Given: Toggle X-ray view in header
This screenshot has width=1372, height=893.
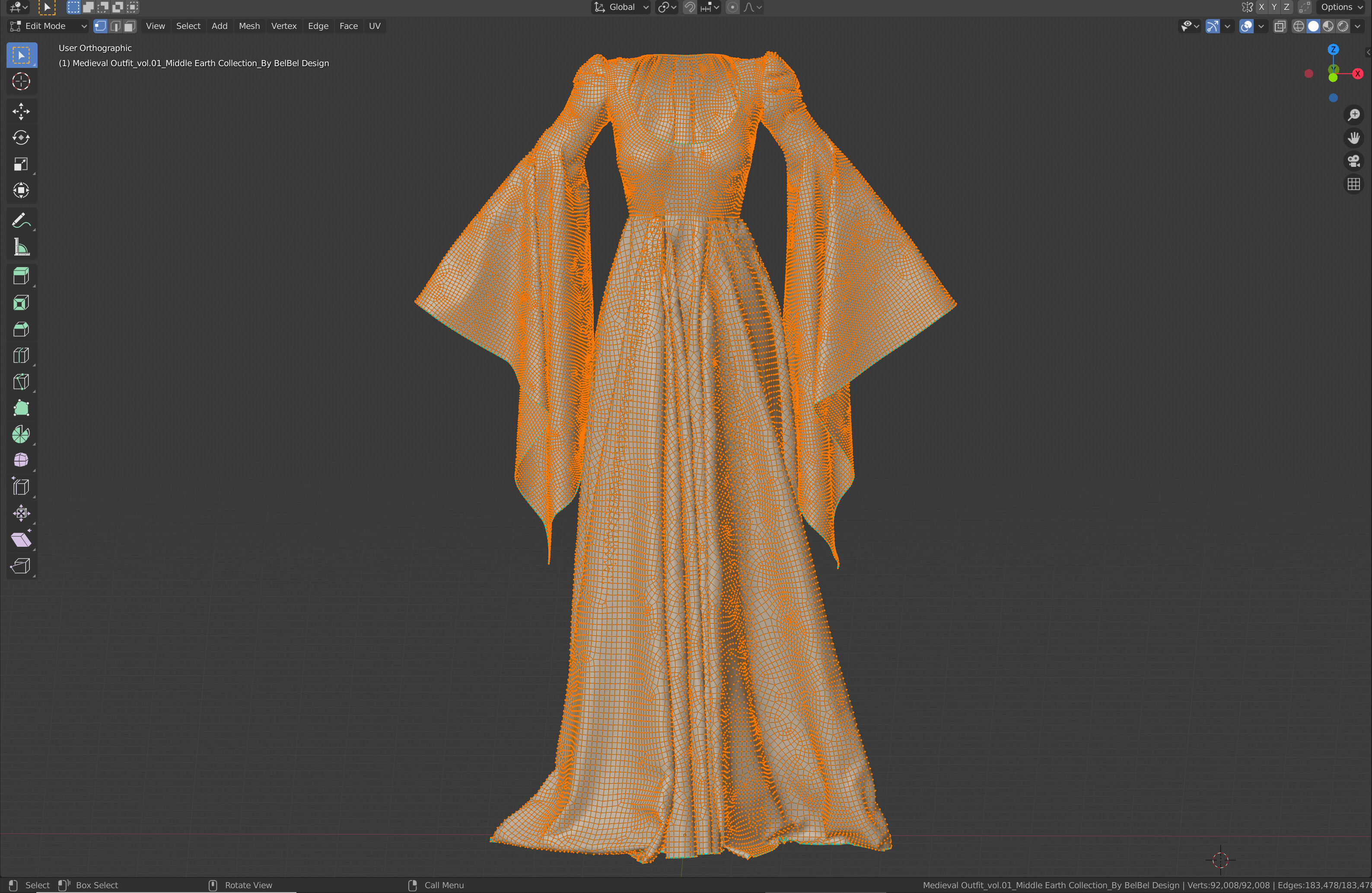Looking at the screenshot, I should tap(1280, 26).
